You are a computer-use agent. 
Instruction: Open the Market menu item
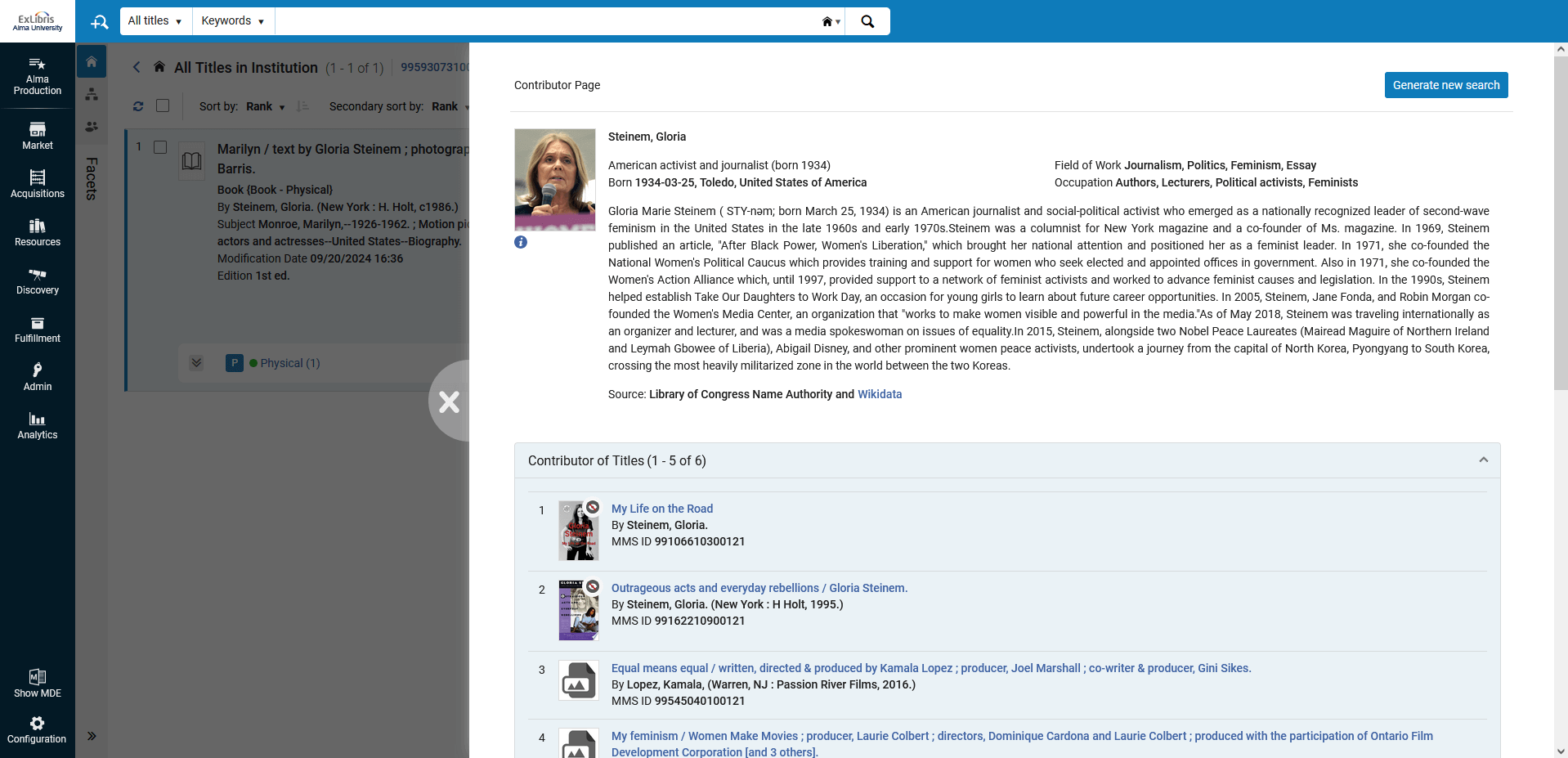tap(38, 136)
